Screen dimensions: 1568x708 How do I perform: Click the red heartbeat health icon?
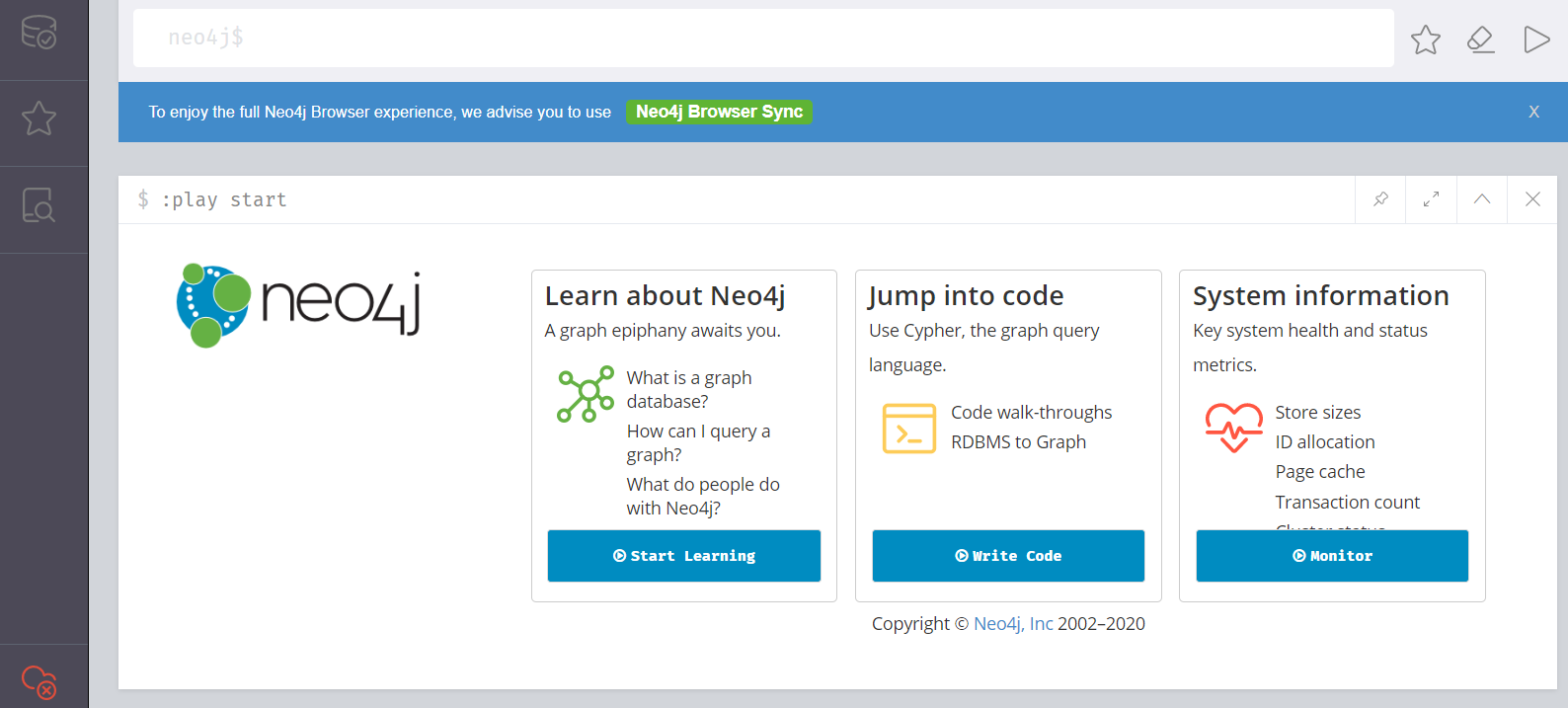1233,428
